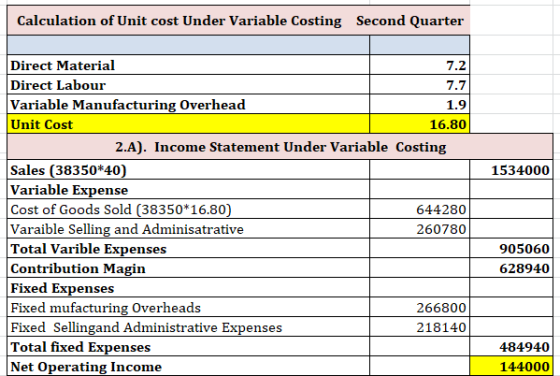
Task: Click the 'Total fixed Expenses' label
Action: (x=188, y=346)
